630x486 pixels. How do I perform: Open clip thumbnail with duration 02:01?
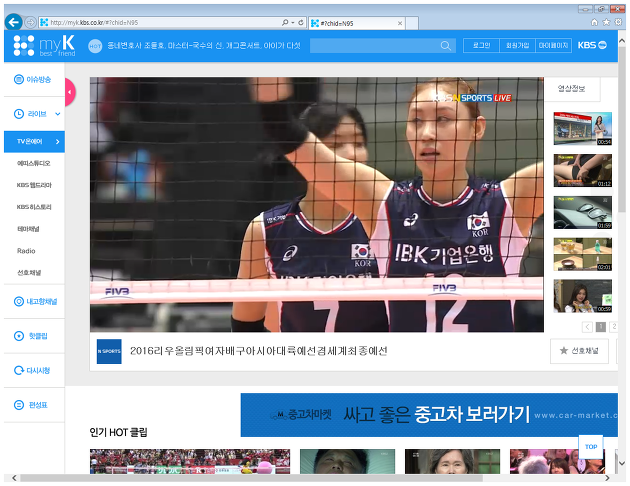[x=583, y=254]
